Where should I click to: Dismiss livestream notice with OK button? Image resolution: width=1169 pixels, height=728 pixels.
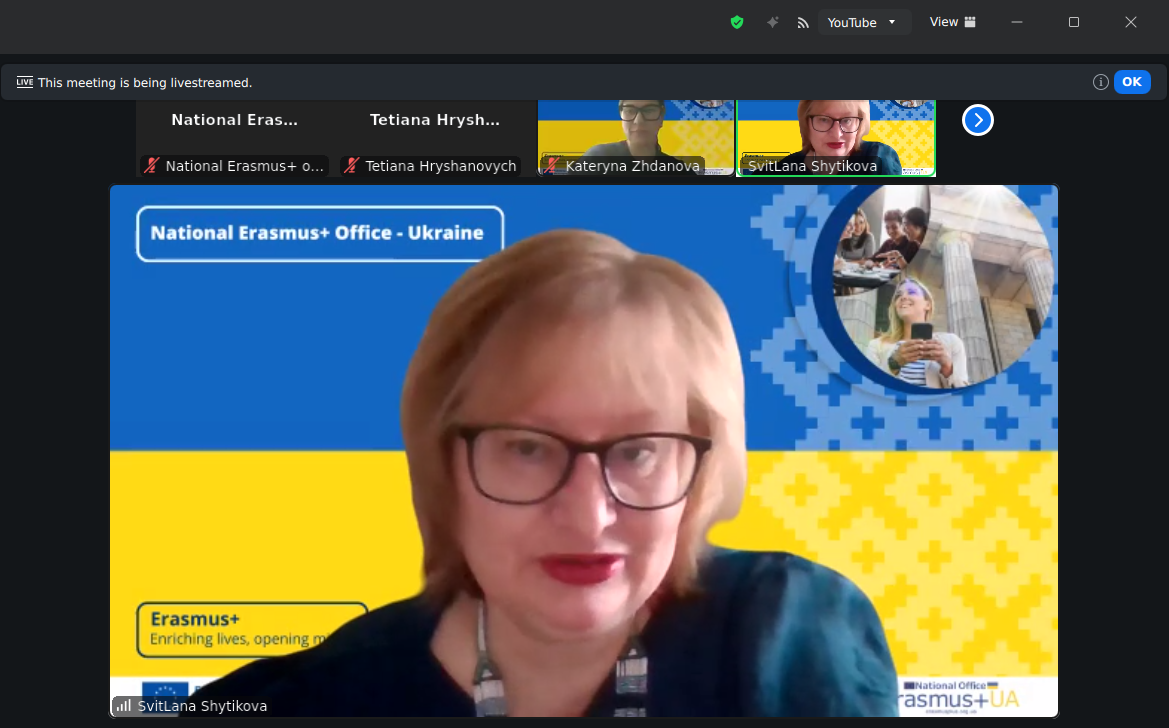click(x=1131, y=82)
